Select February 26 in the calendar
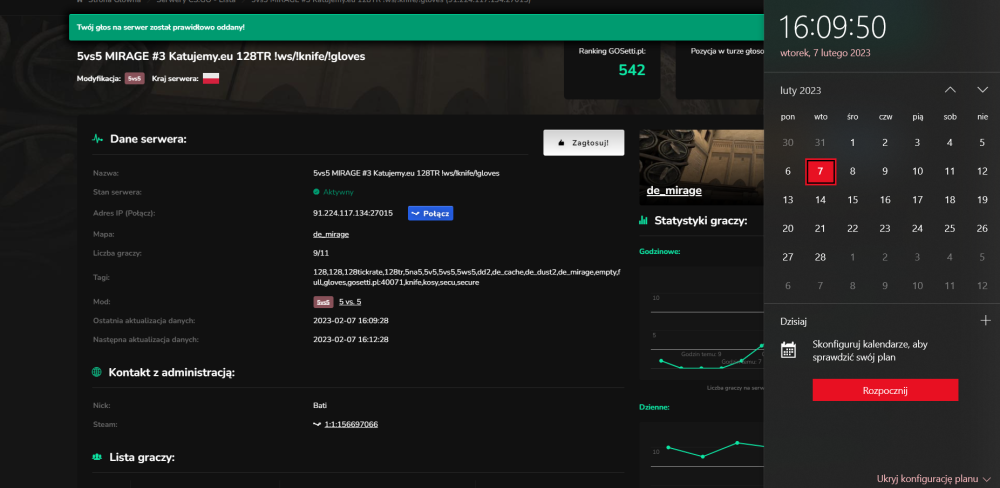1000x488 pixels. 982,228
